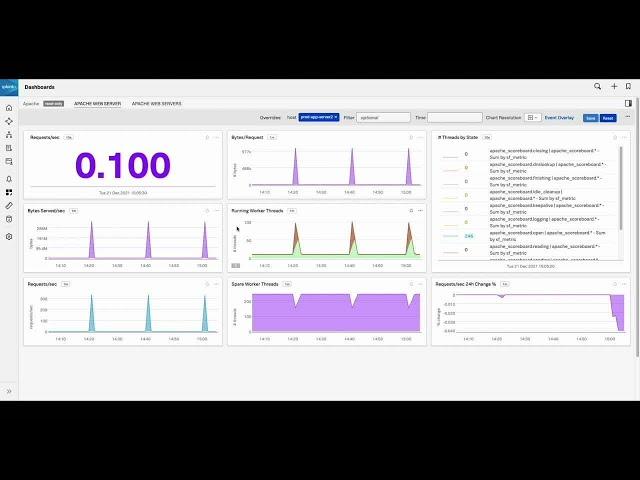Click the 10s resolution pill on top Requests/sec
640x480 pixels.
pos(69,138)
